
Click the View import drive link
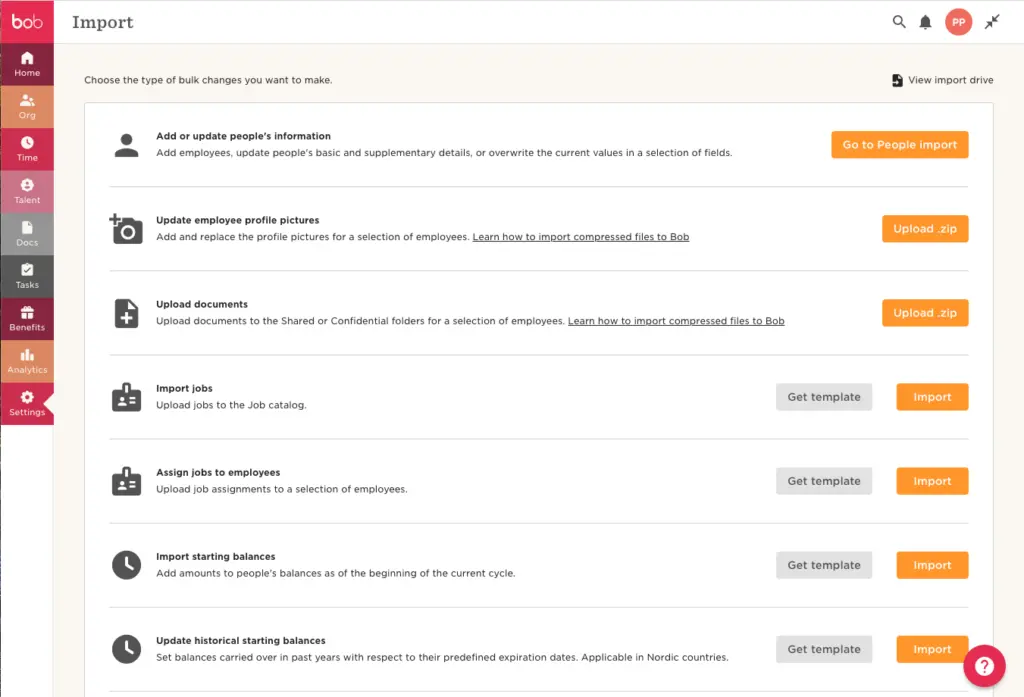(x=950, y=80)
